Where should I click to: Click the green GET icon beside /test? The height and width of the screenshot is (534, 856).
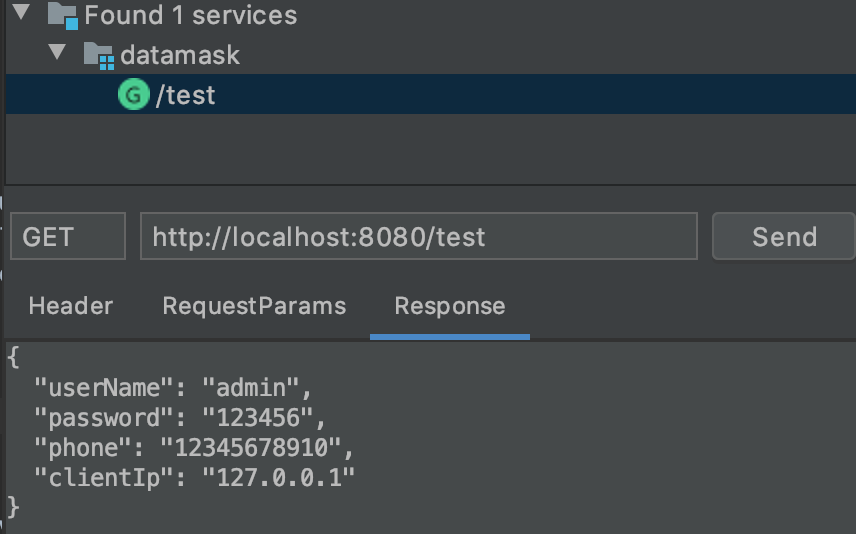(x=132, y=95)
